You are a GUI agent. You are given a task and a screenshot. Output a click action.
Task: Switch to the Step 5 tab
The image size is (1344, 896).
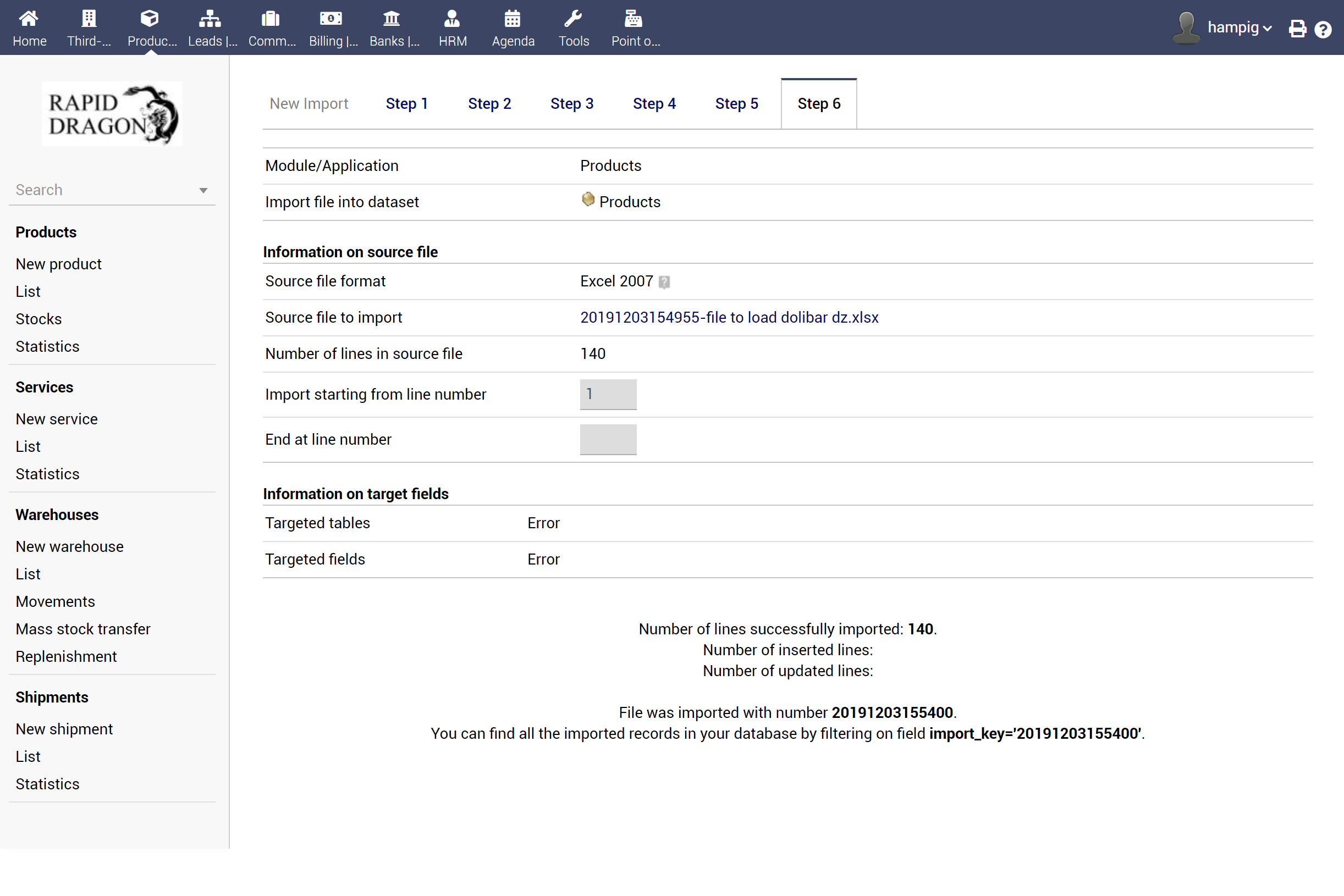point(736,103)
